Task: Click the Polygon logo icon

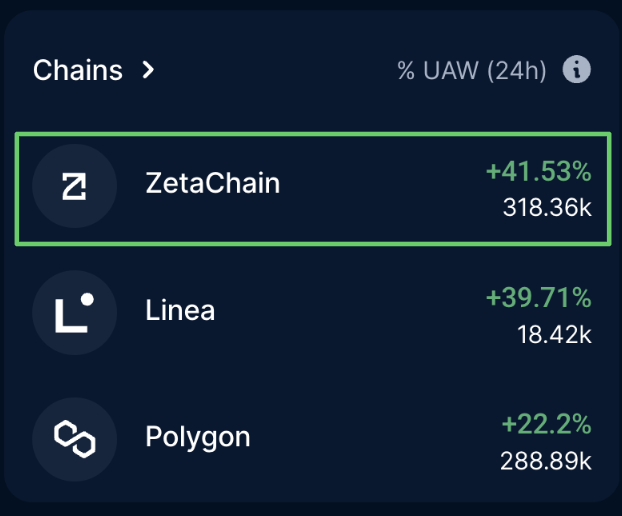Action: (x=75, y=439)
